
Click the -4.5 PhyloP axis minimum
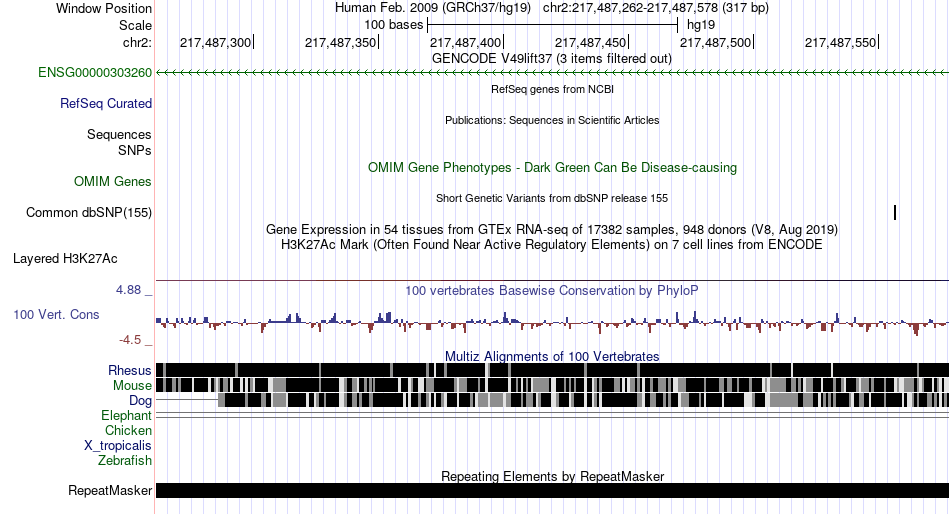(x=130, y=339)
